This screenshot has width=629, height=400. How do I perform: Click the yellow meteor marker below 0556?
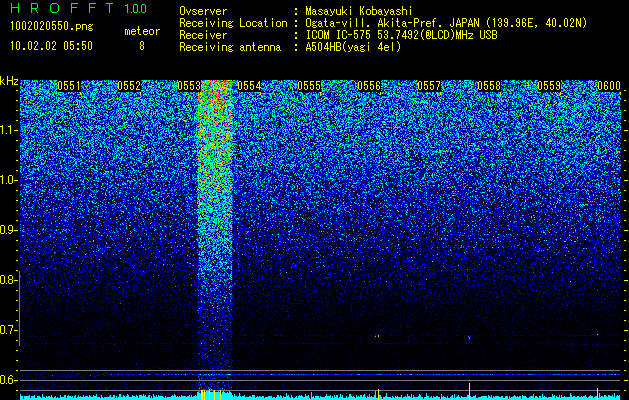coord(377,394)
